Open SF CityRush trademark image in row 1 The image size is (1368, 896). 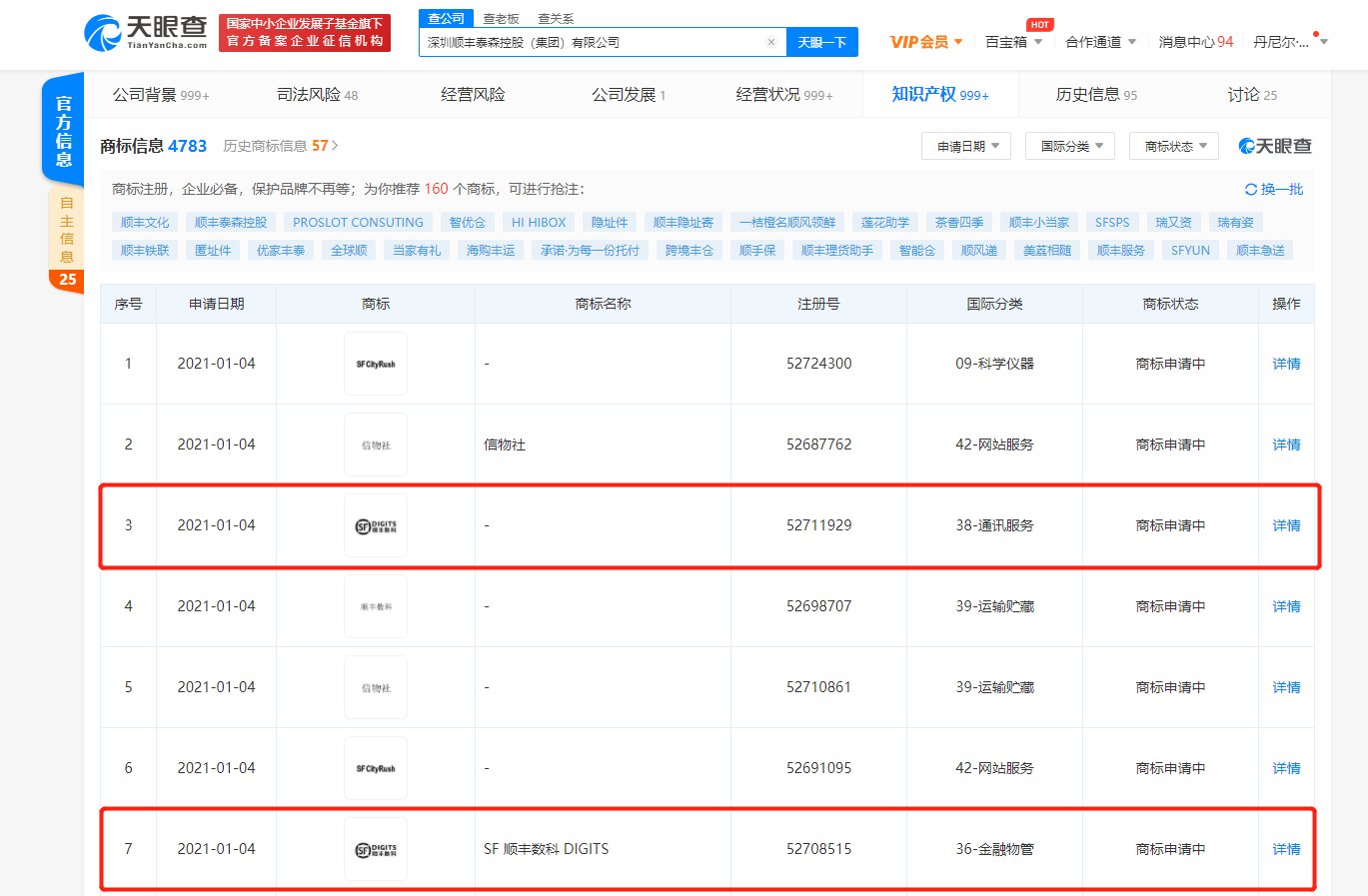[x=376, y=364]
